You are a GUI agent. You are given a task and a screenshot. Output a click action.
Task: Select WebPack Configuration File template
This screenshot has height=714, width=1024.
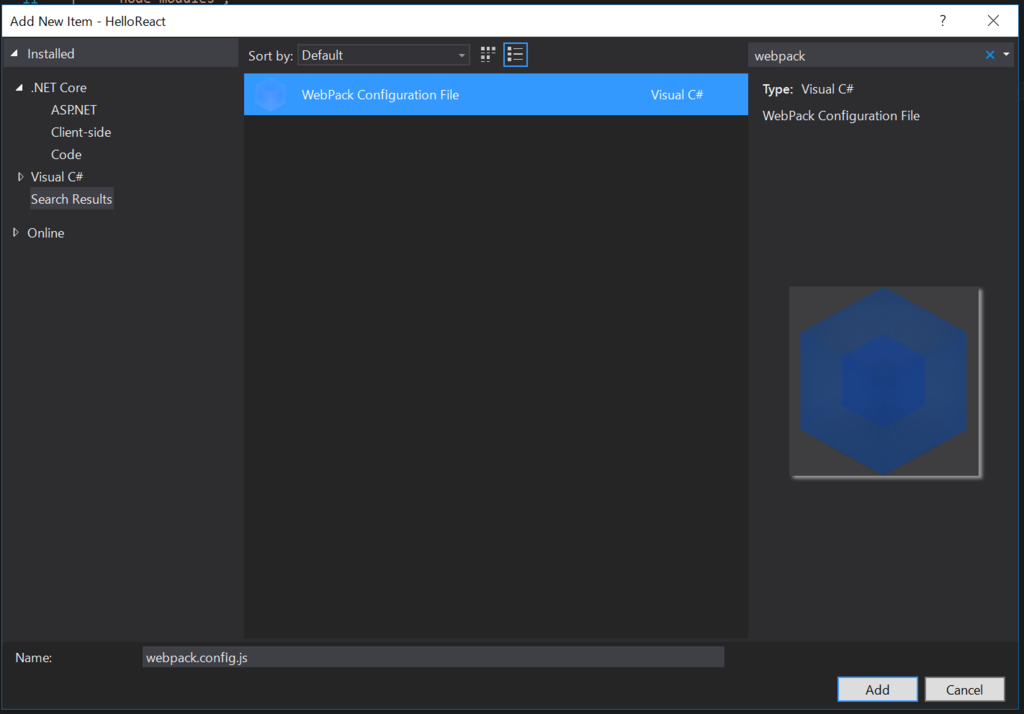[496, 95]
